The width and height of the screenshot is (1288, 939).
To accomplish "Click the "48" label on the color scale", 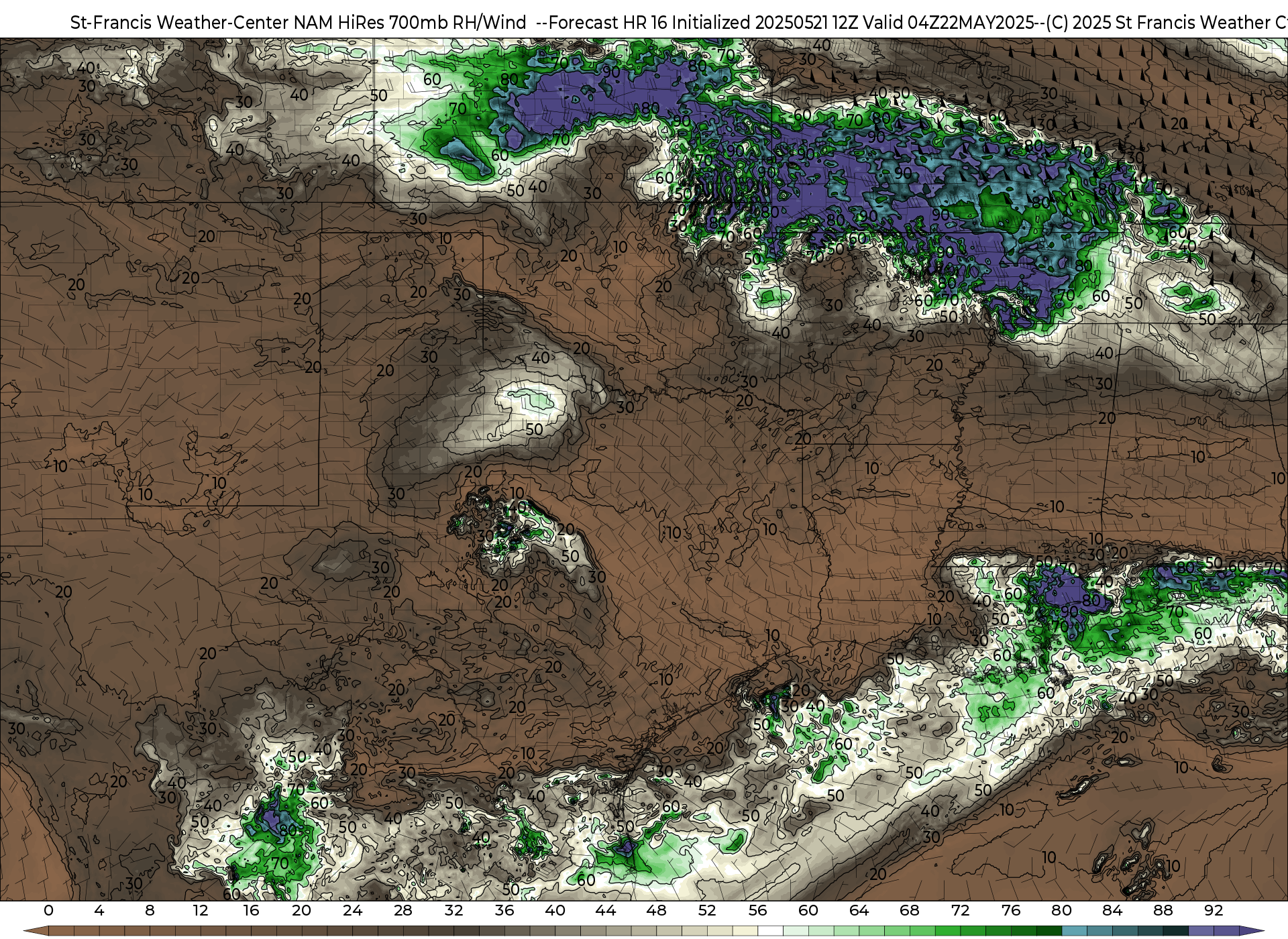I will click(x=656, y=910).
